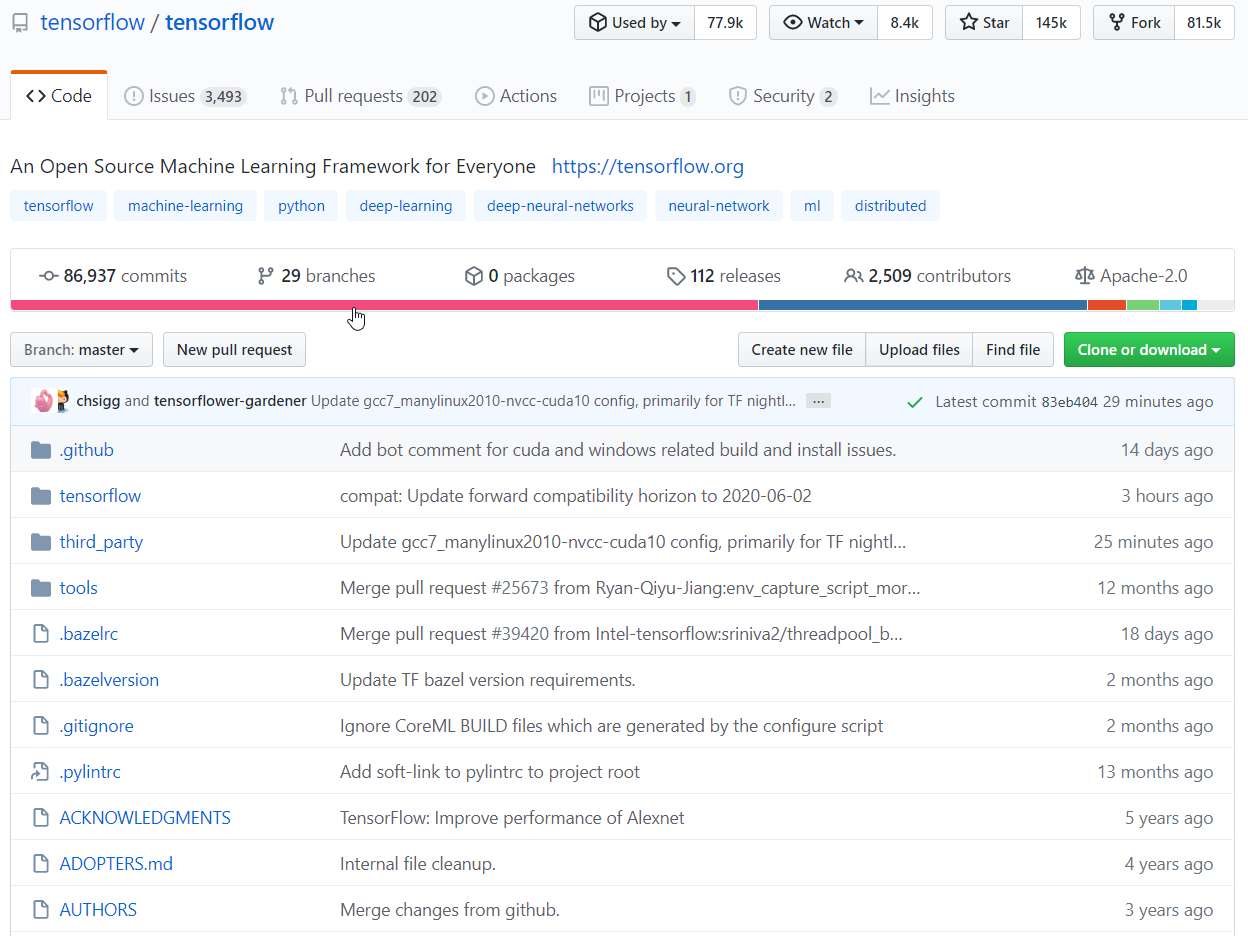Open the Used by dropdown
Screen dimensions: 1248x936
coord(634,23)
